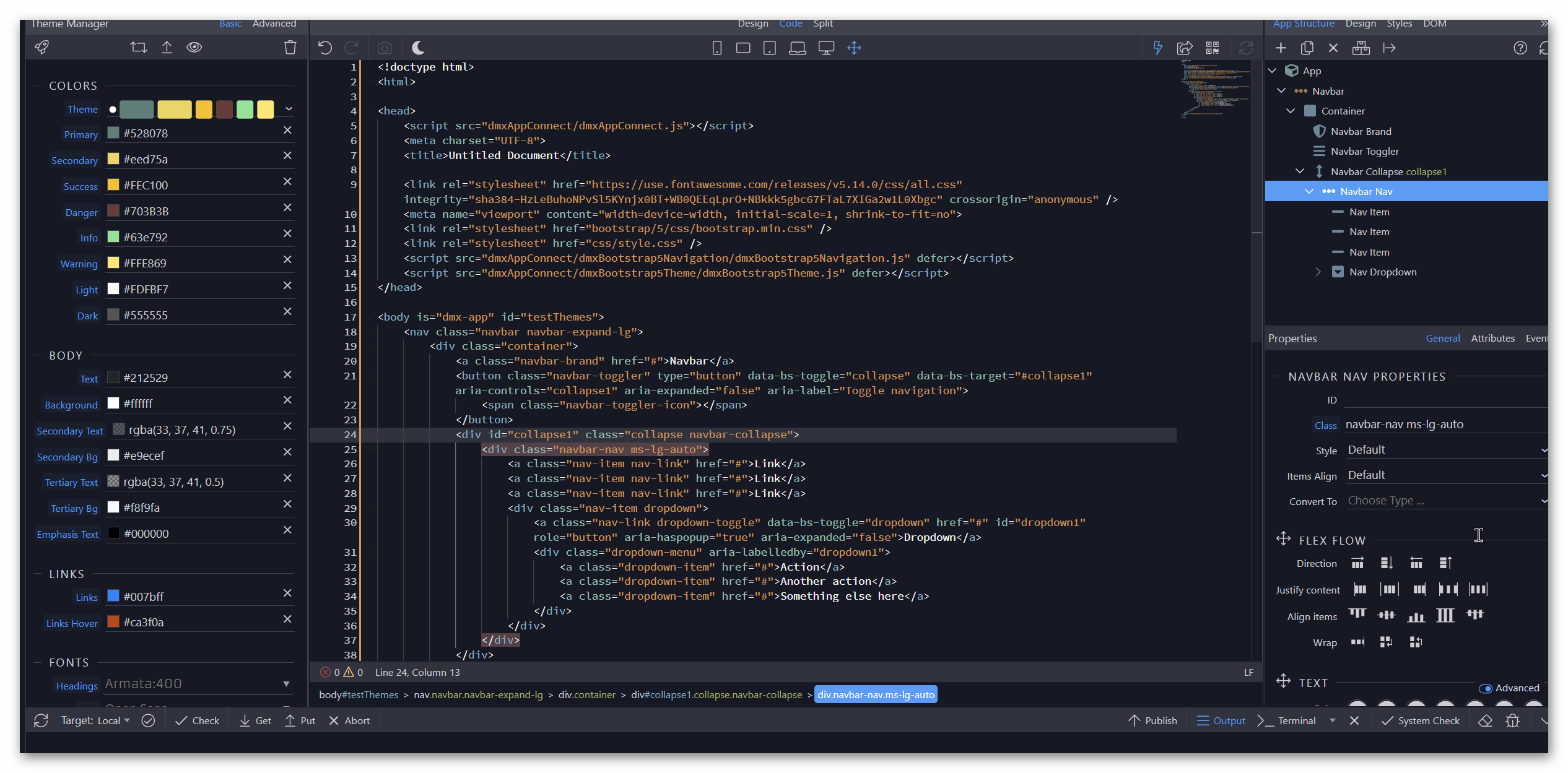Open the Items Align dropdown
Viewport: 1568px width, 773px height.
click(1447, 475)
